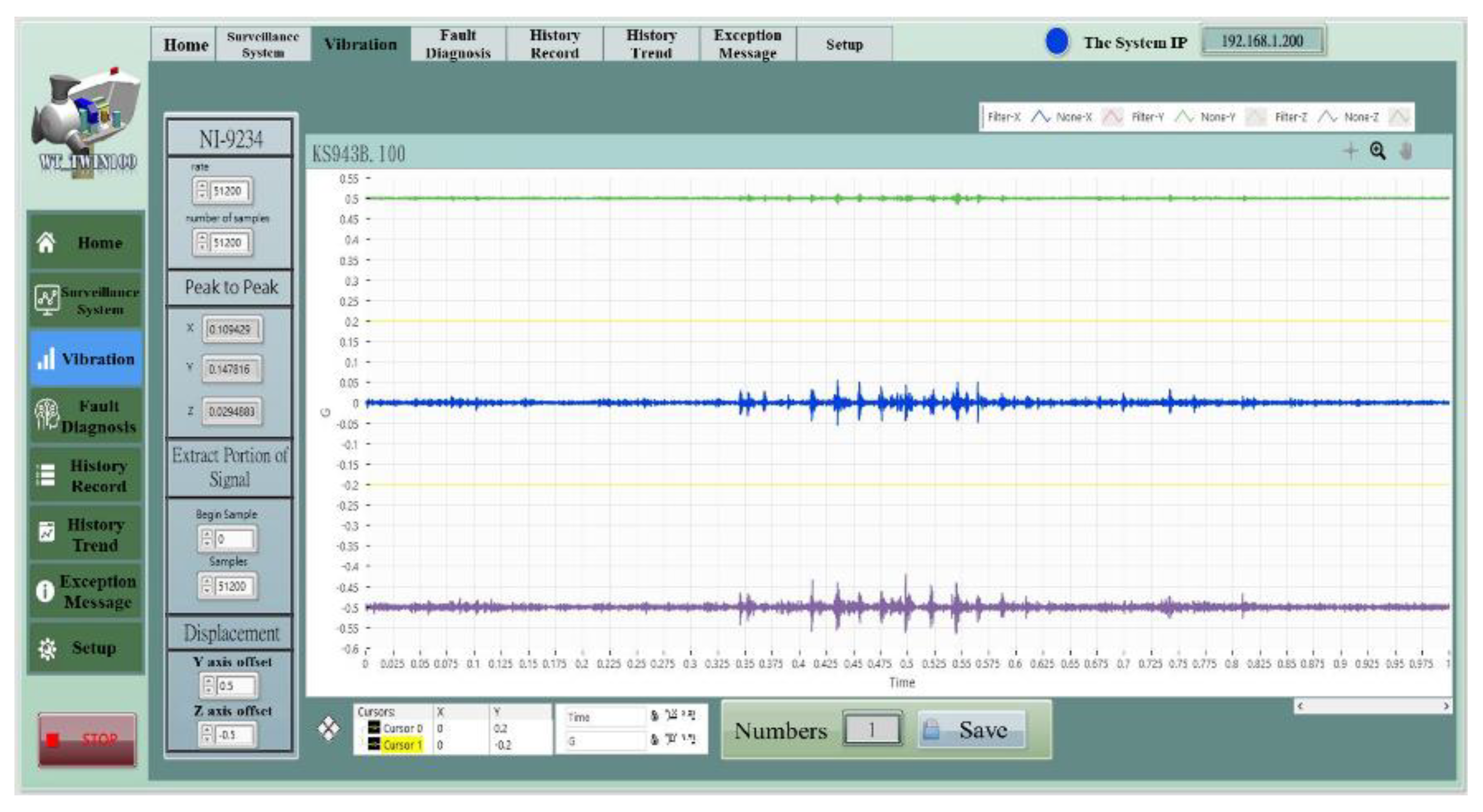Click the Save button
Screen dimensions: 1483x812
[x=972, y=730]
